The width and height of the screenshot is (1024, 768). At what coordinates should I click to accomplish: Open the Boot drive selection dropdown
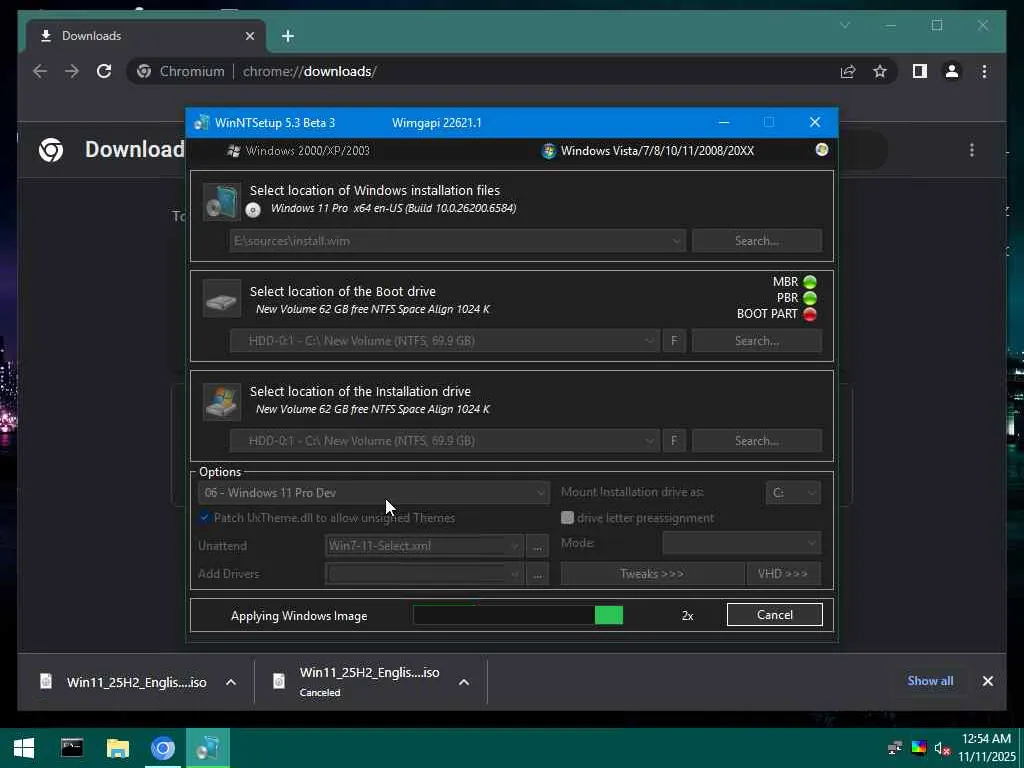pyautogui.click(x=444, y=341)
